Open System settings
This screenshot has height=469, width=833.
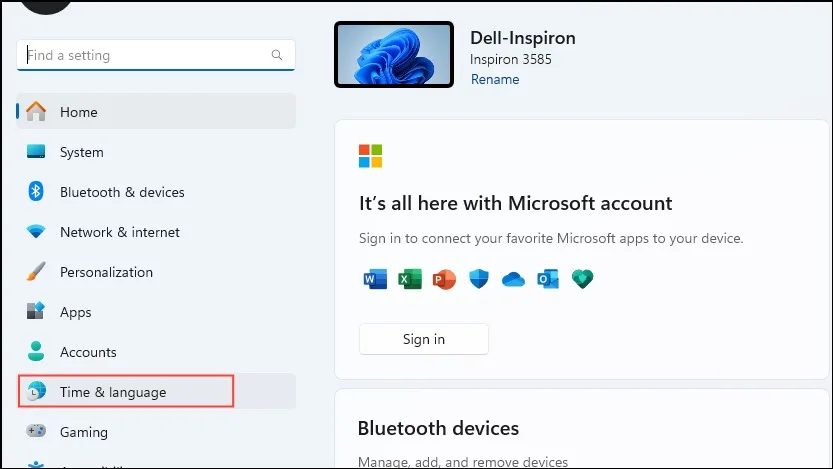[156, 152]
